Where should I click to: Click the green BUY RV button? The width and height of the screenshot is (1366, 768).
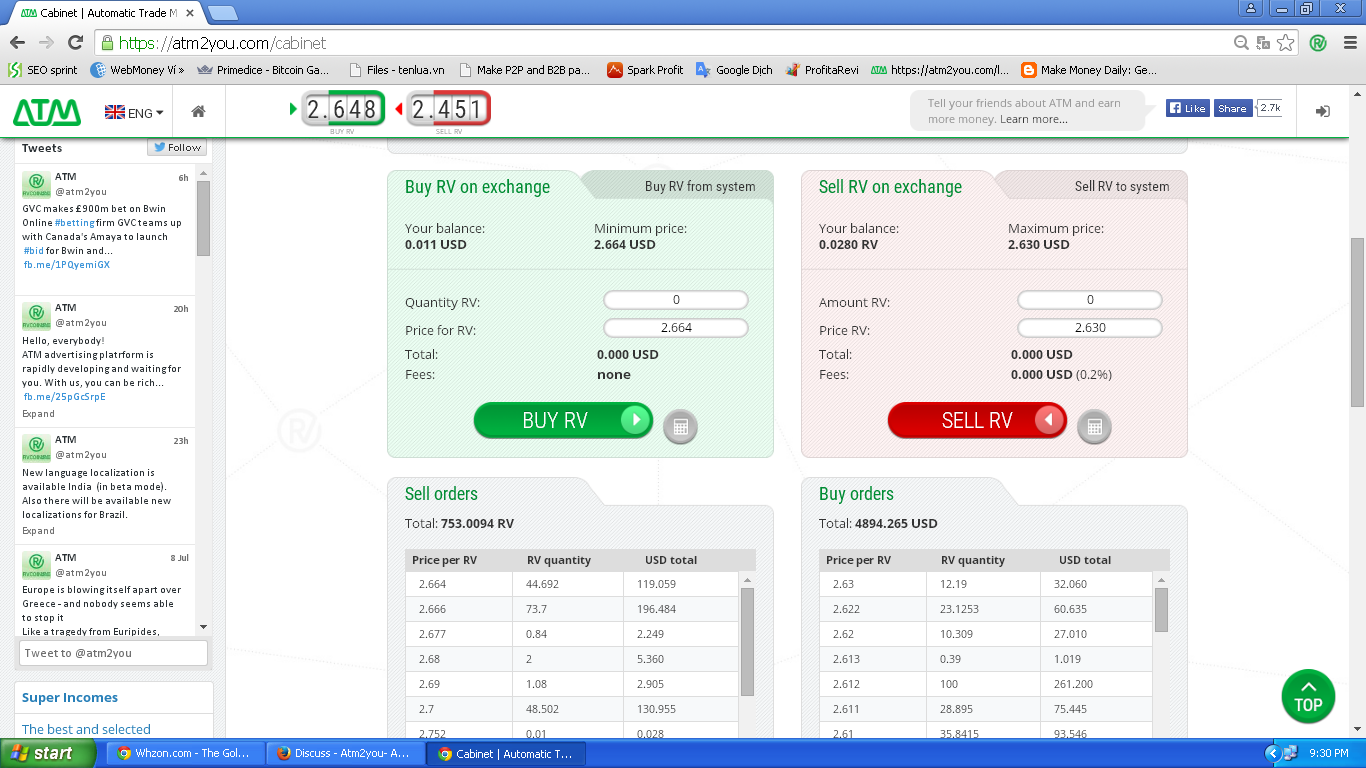tap(563, 420)
